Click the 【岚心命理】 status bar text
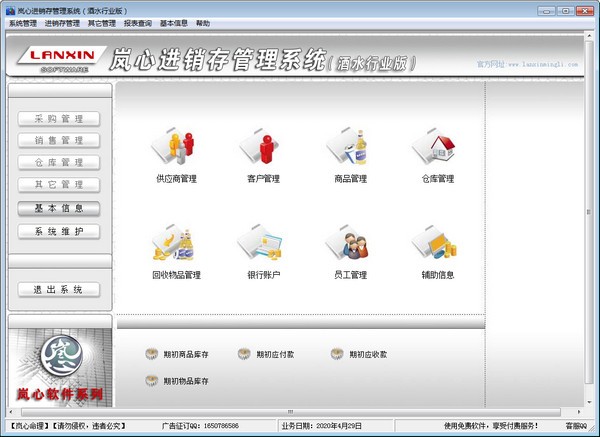Screen dimensions: 600x437 (x=28, y=426)
